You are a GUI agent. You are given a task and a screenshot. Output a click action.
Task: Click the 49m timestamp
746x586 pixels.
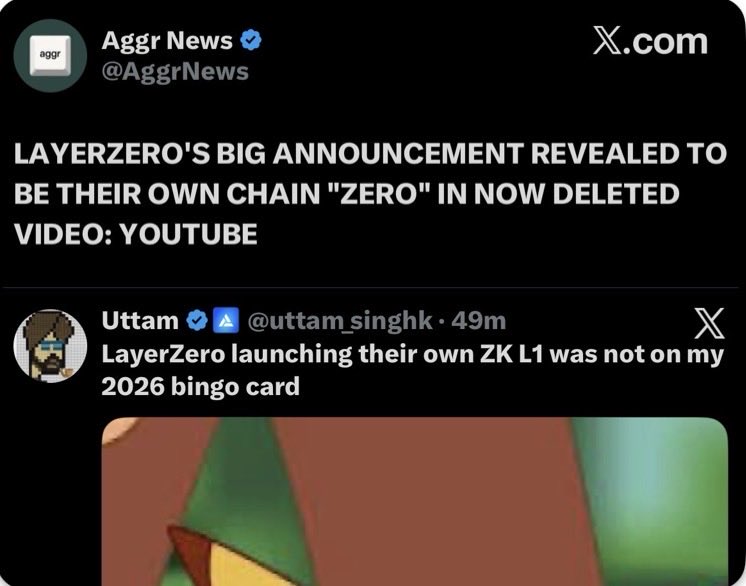(x=479, y=321)
